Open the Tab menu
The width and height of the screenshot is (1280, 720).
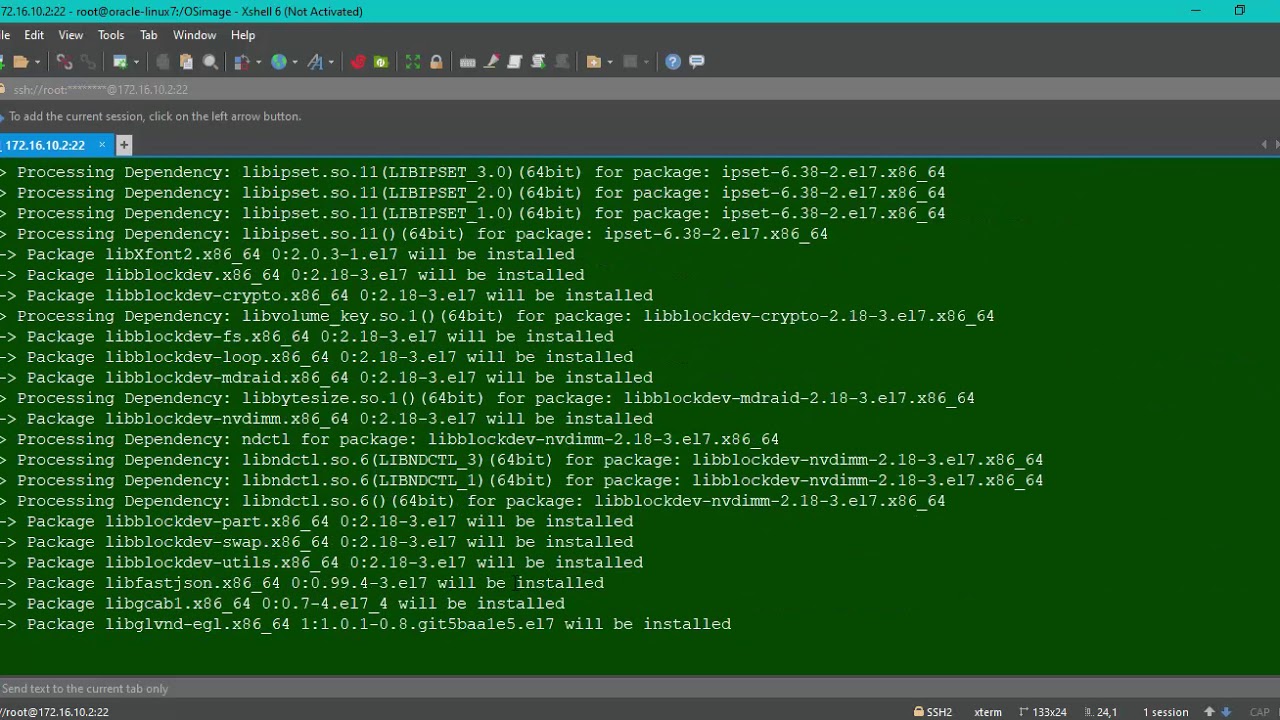pos(149,35)
